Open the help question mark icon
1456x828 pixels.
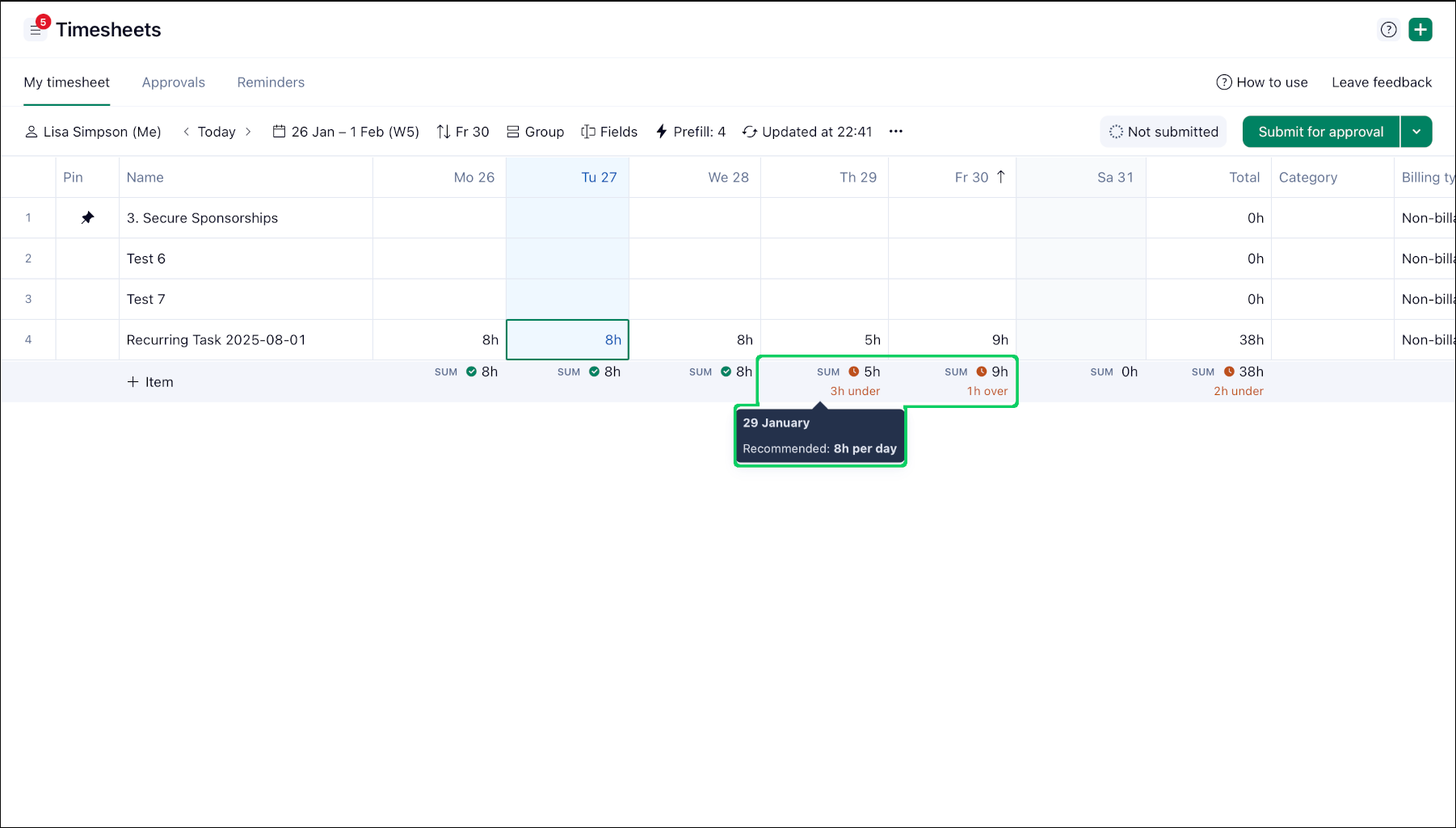(1388, 30)
